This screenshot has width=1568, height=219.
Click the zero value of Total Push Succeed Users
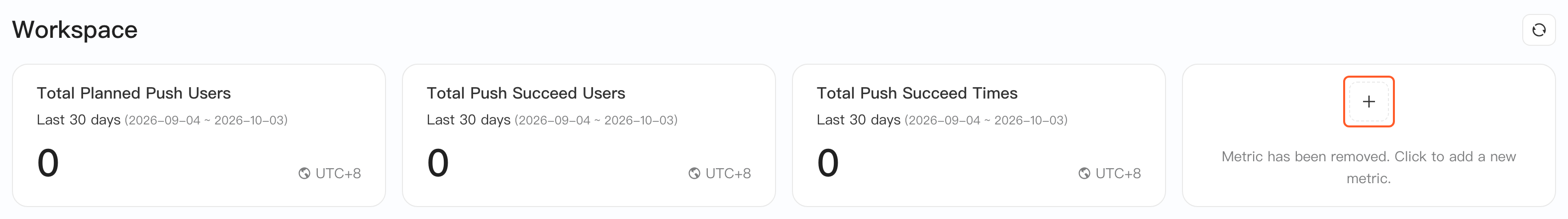[438, 163]
